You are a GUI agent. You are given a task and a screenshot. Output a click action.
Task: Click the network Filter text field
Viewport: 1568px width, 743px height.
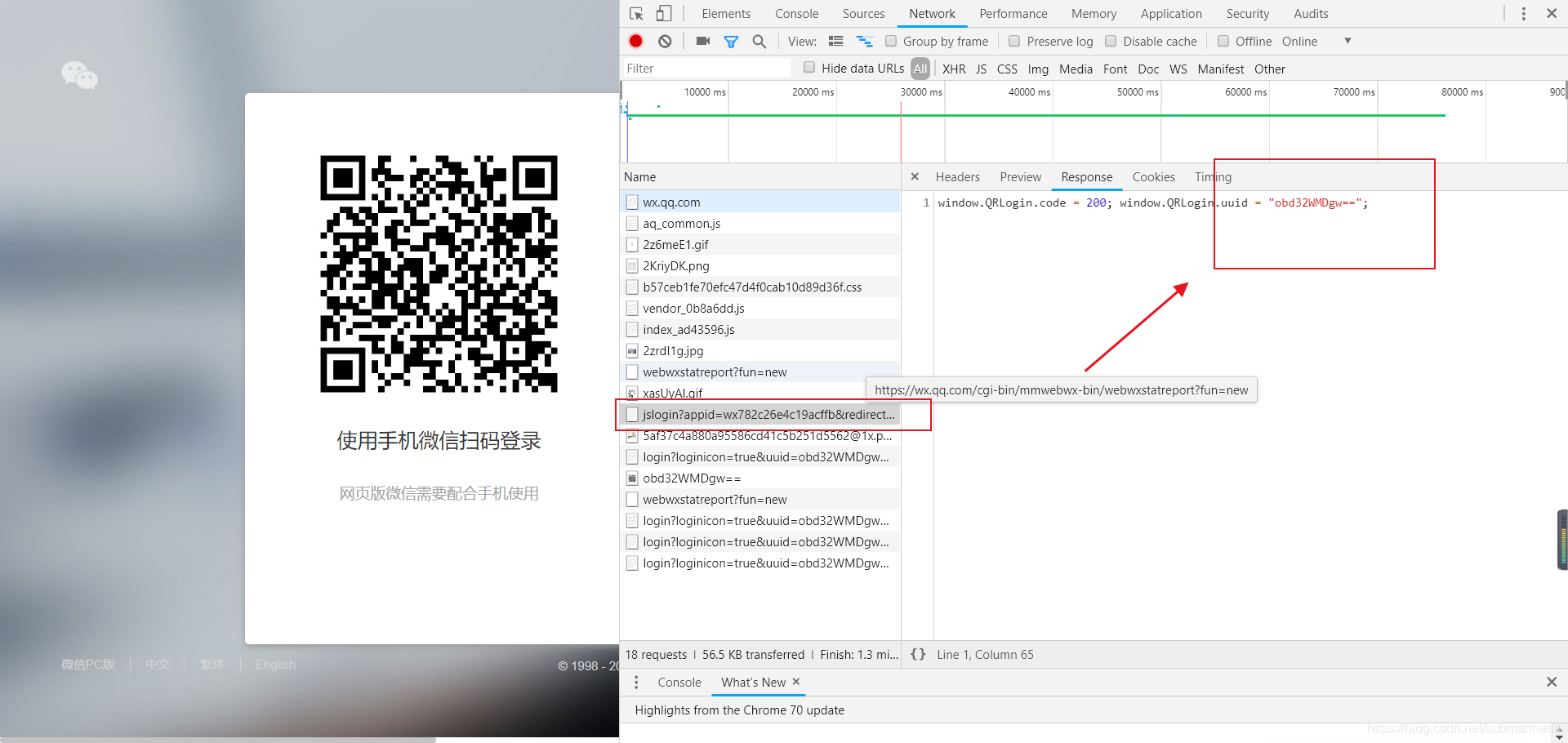[x=706, y=69]
